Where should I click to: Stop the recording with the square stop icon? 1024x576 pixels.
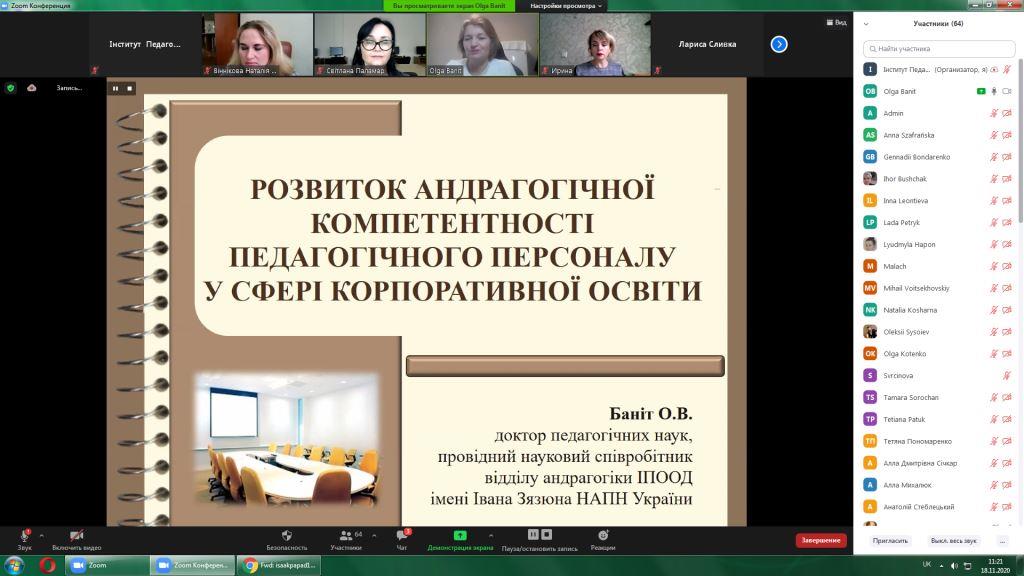pos(129,88)
